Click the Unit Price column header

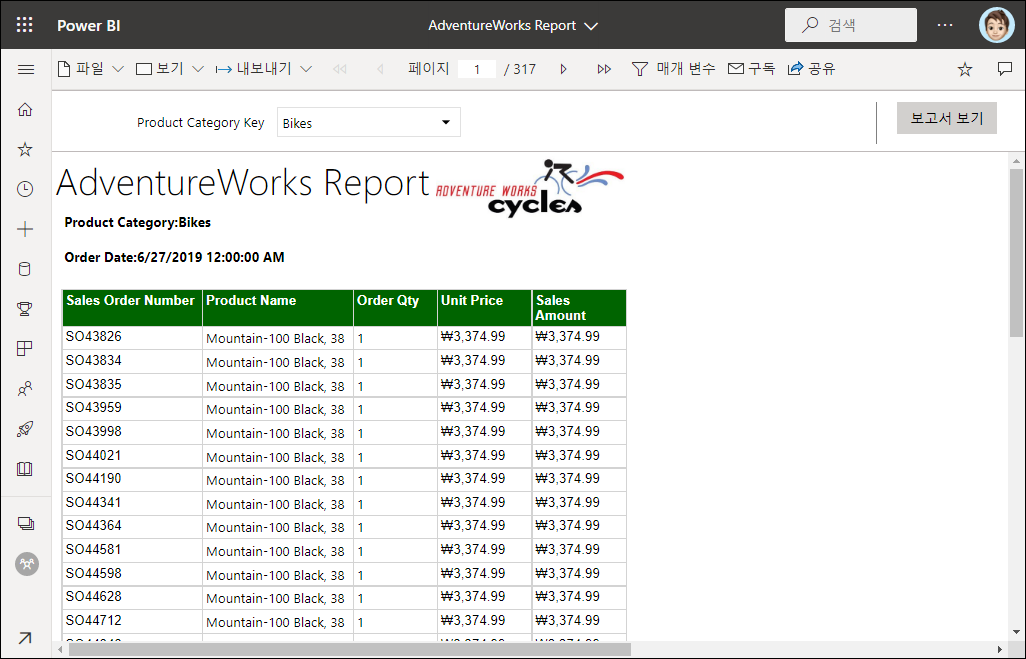484,308
